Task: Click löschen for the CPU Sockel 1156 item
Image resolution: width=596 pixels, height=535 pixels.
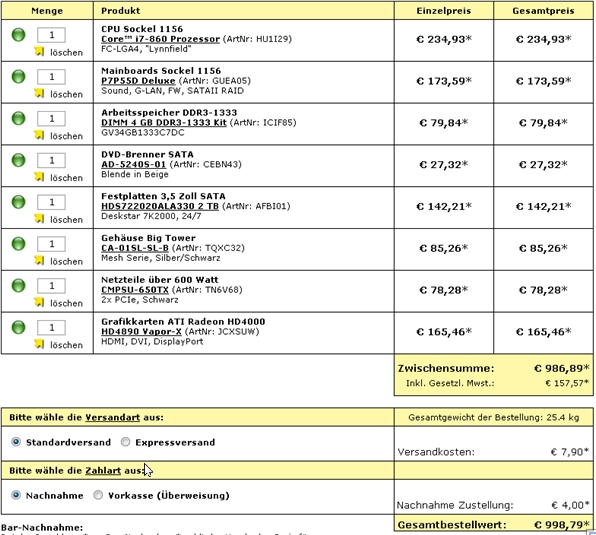Action: click(x=67, y=52)
